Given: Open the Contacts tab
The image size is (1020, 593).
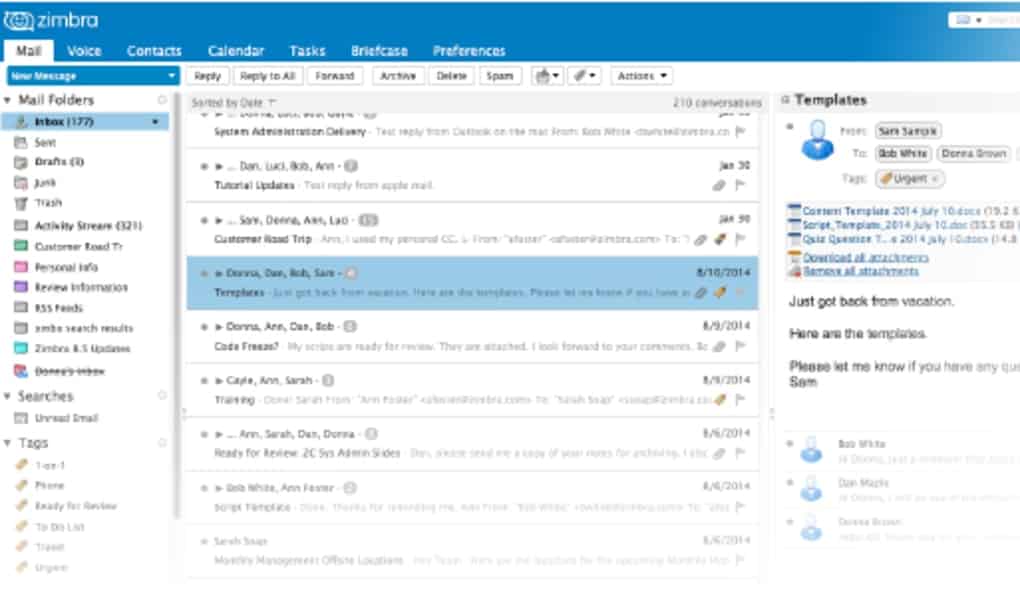Looking at the screenshot, I should (154, 51).
